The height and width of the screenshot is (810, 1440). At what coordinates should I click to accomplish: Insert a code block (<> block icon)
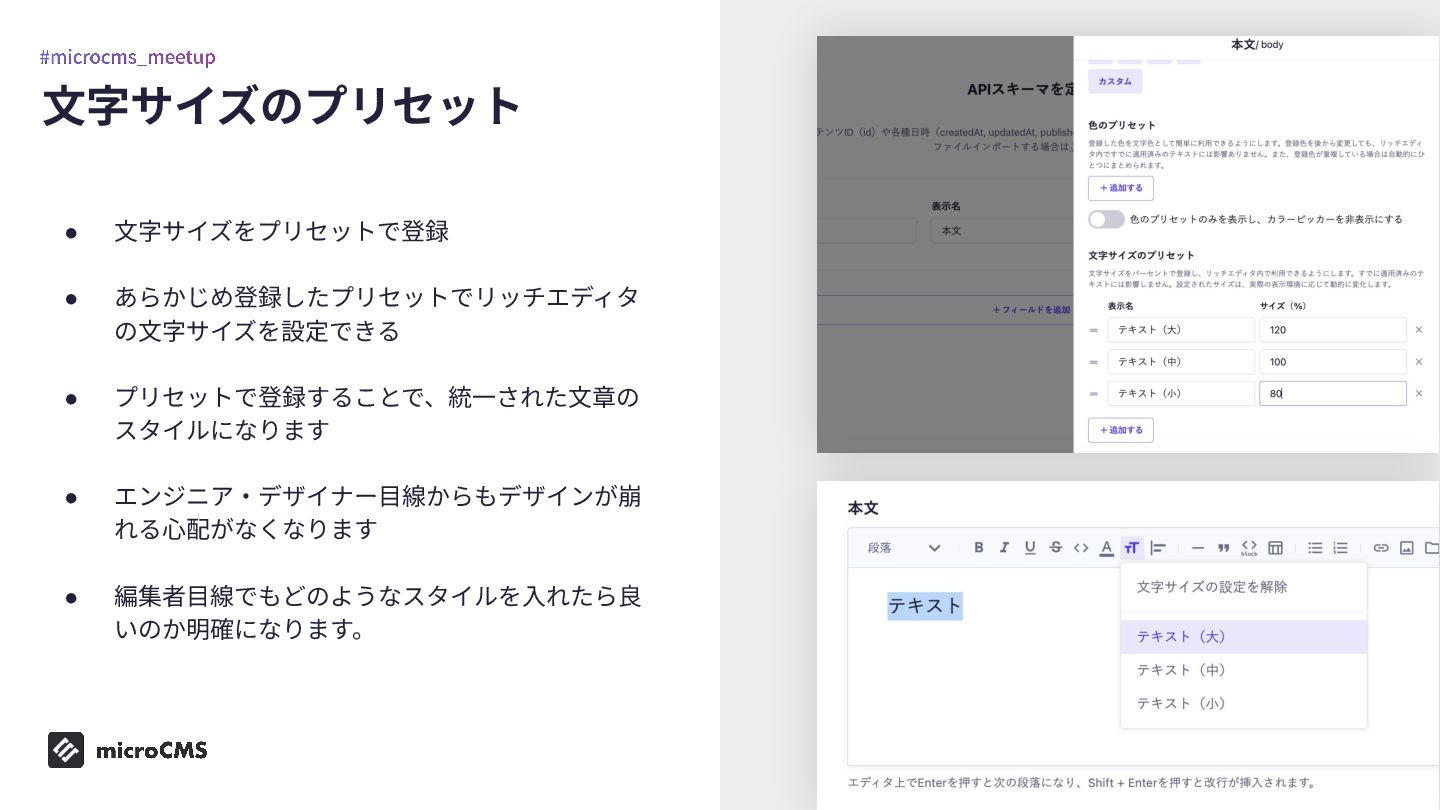pos(1249,548)
